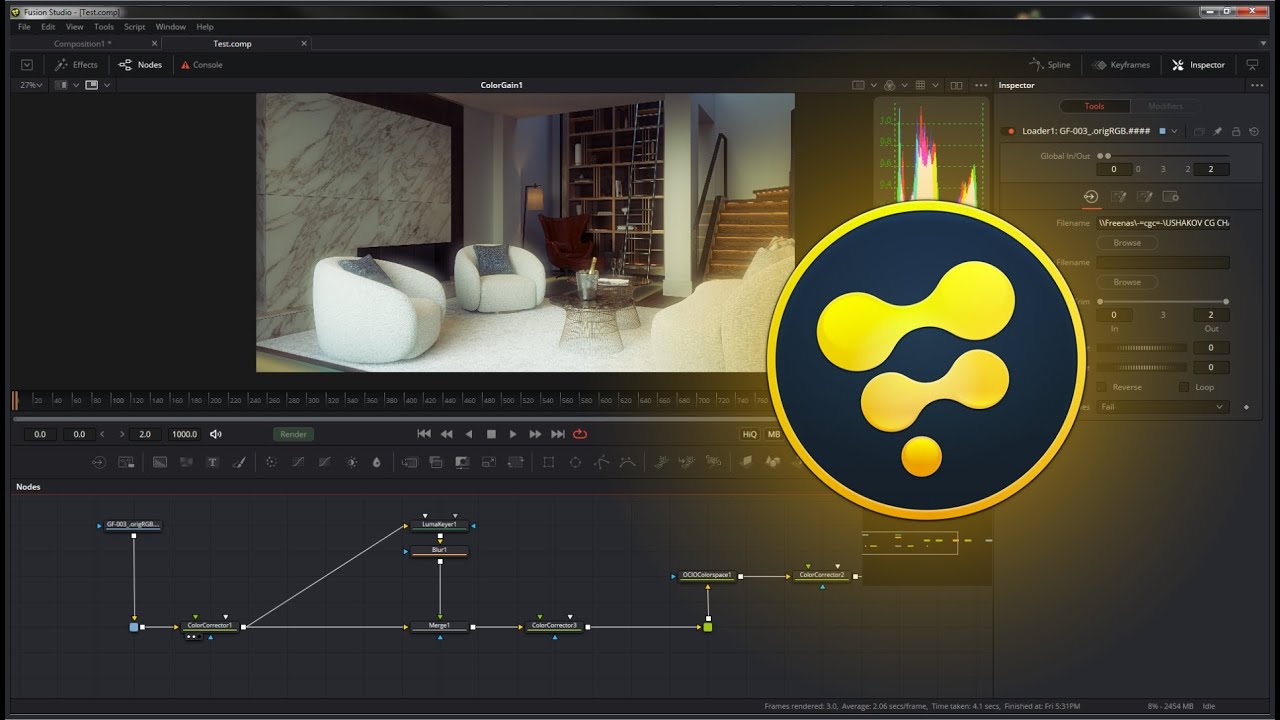
Task: Enable the Loop checkbox
Action: click(x=1184, y=387)
